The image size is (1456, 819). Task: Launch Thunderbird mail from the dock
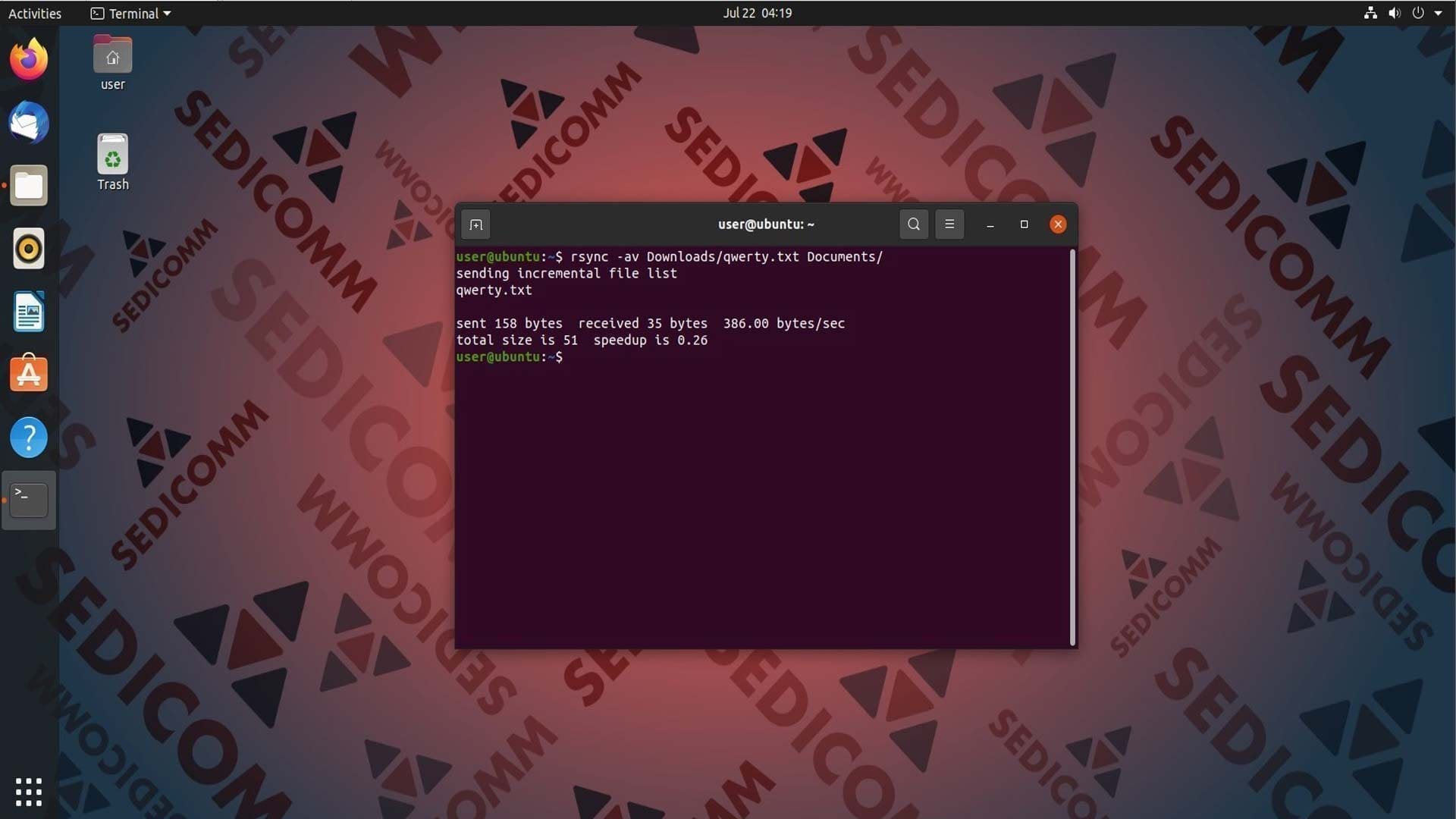coord(29,122)
